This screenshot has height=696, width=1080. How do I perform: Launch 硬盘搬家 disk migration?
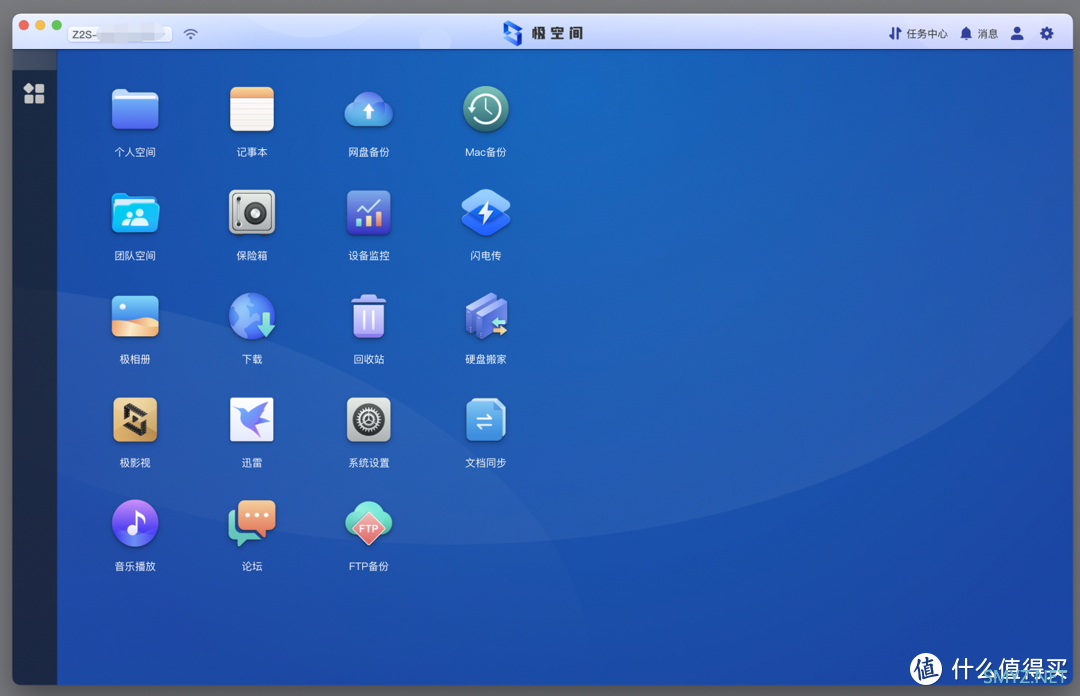coord(486,316)
